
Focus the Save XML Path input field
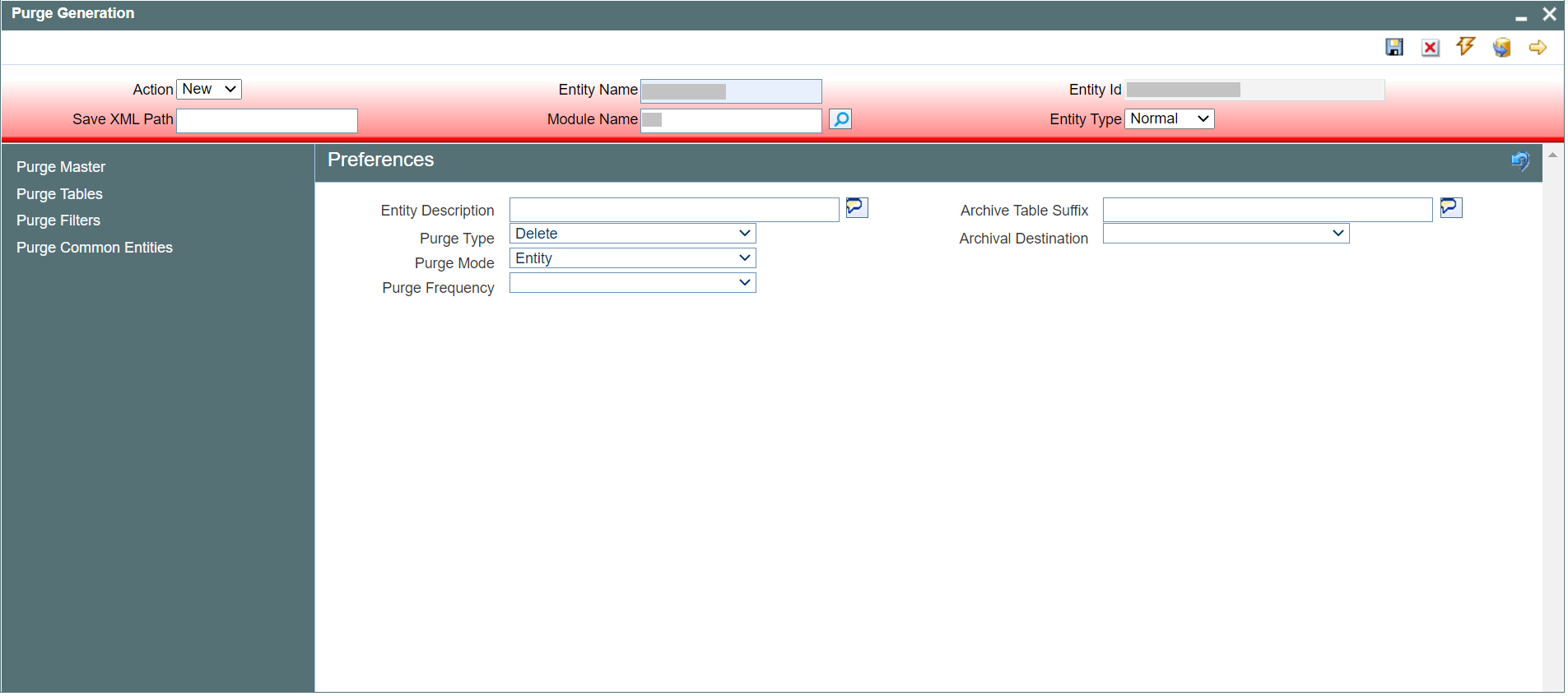268,120
